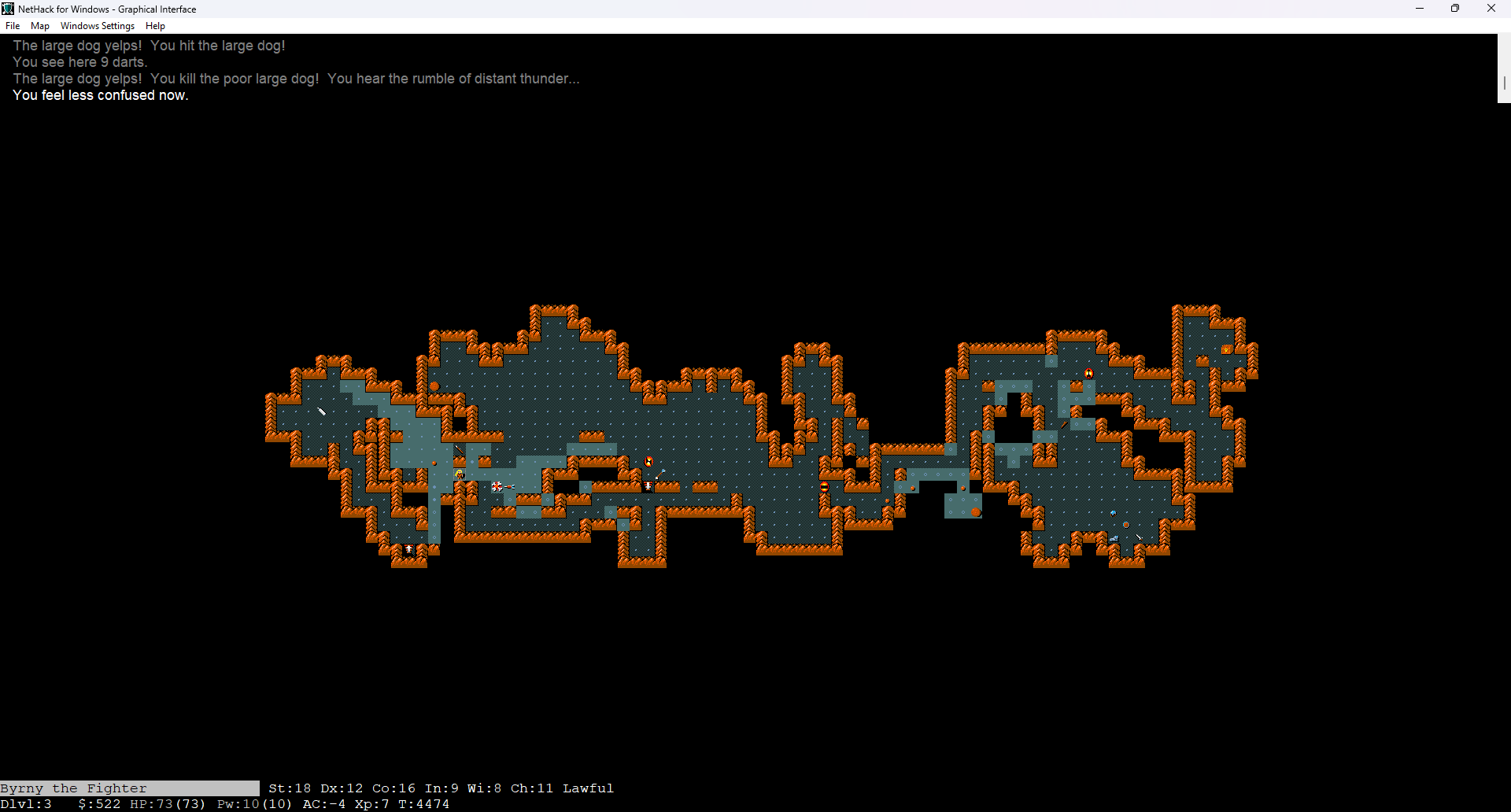This screenshot has height=812, width=1511.
Task: Click the staircase at the bottom-left dead end
Action: tap(409, 550)
